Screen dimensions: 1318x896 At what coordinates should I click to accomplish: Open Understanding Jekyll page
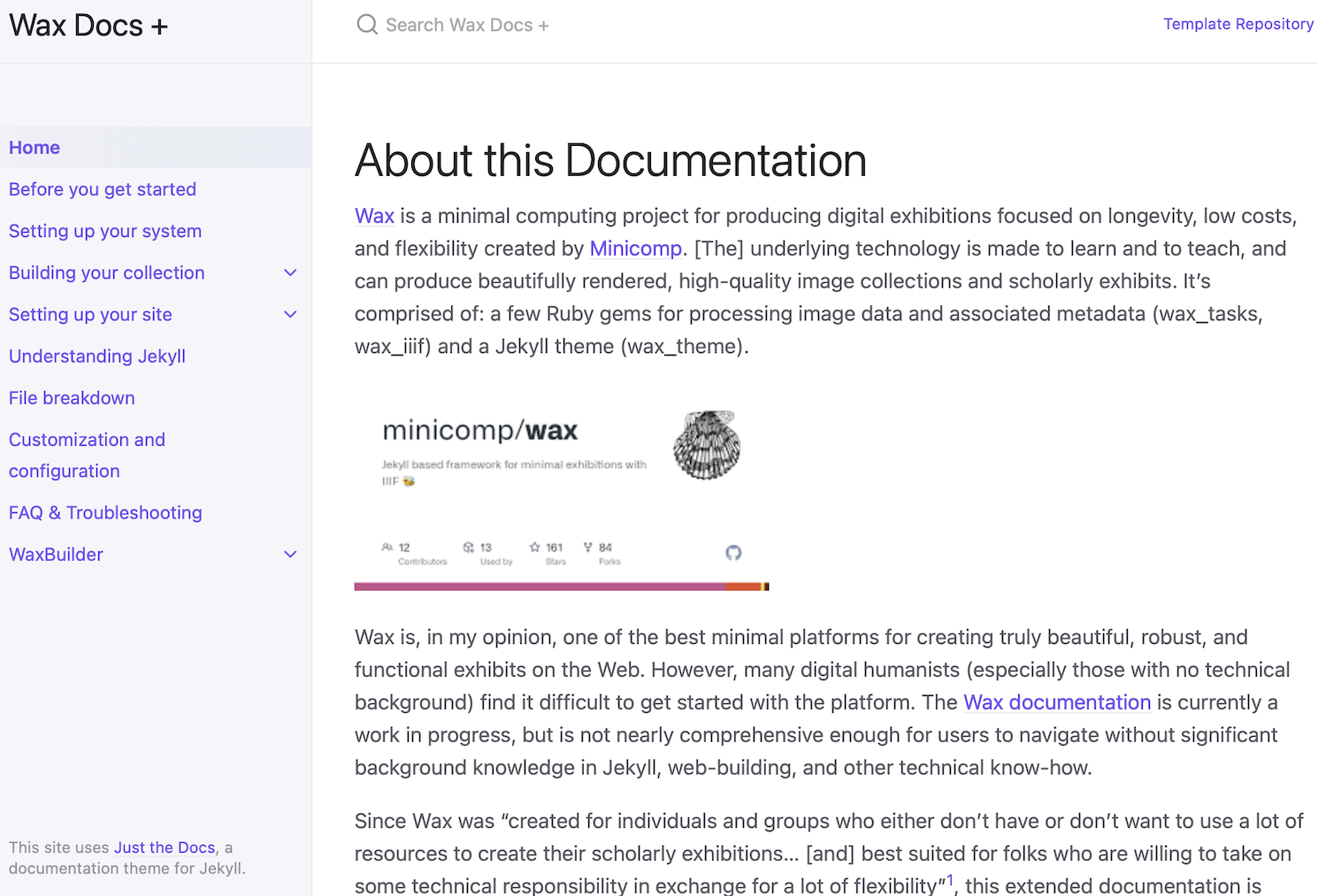97,356
